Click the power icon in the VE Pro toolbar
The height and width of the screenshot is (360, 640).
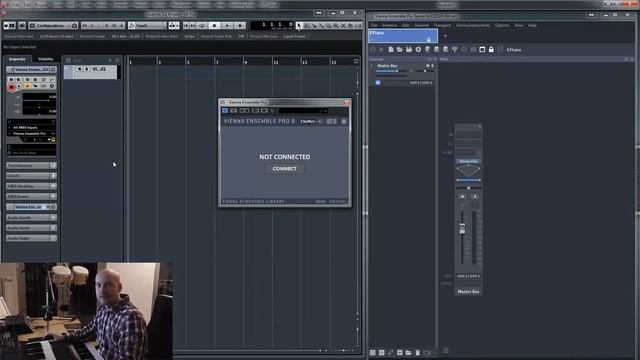pos(372,49)
